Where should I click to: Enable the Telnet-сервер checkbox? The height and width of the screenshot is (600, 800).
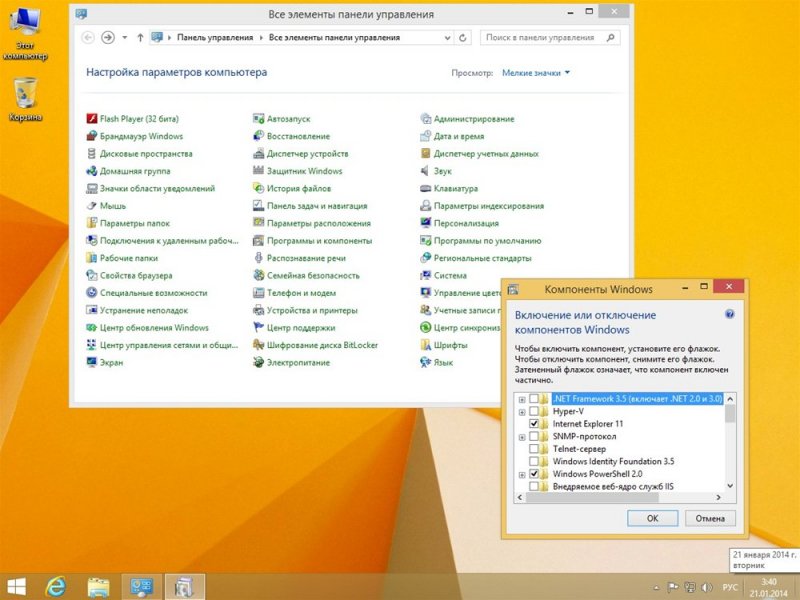pos(534,449)
